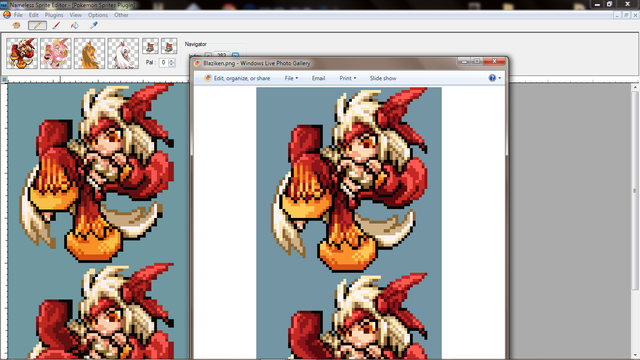Click the grid toggle icon by ruler
640x360 pixels.
coord(4,79)
